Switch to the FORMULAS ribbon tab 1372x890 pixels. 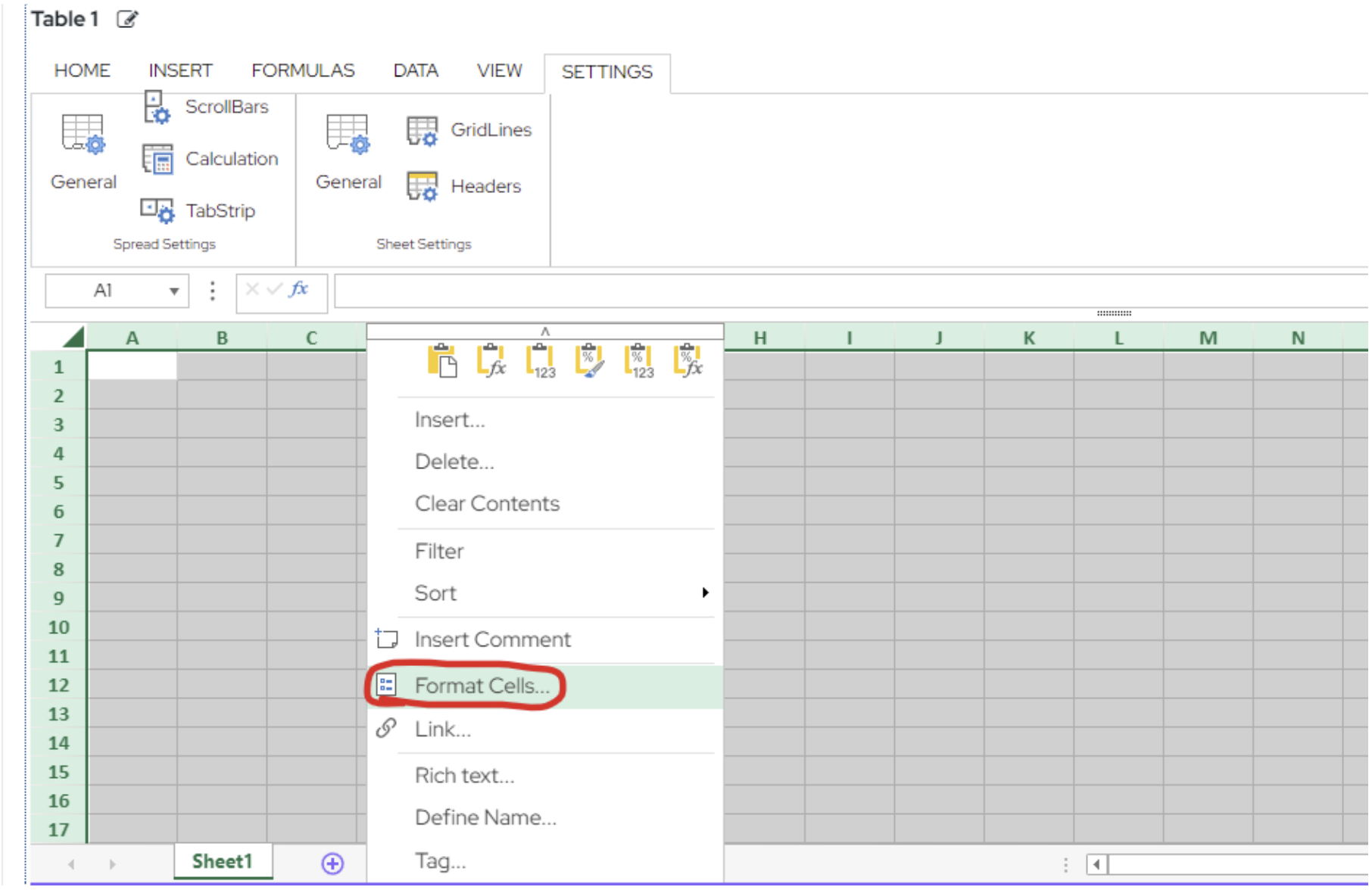click(303, 70)
